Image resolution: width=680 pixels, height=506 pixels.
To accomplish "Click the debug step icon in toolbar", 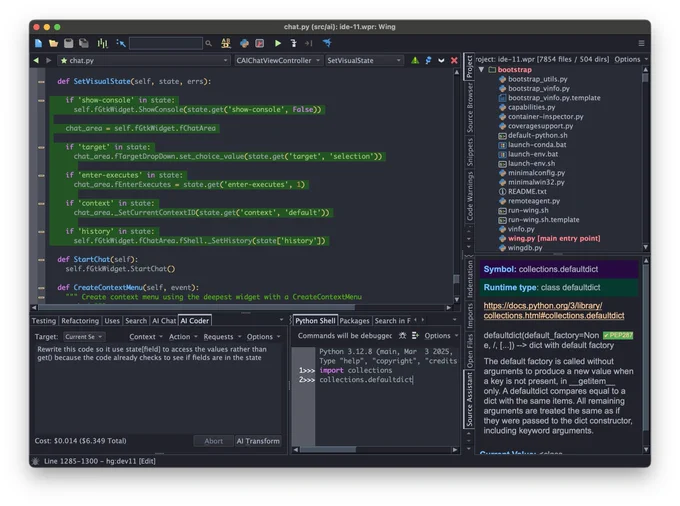I will tap(294, 43).
